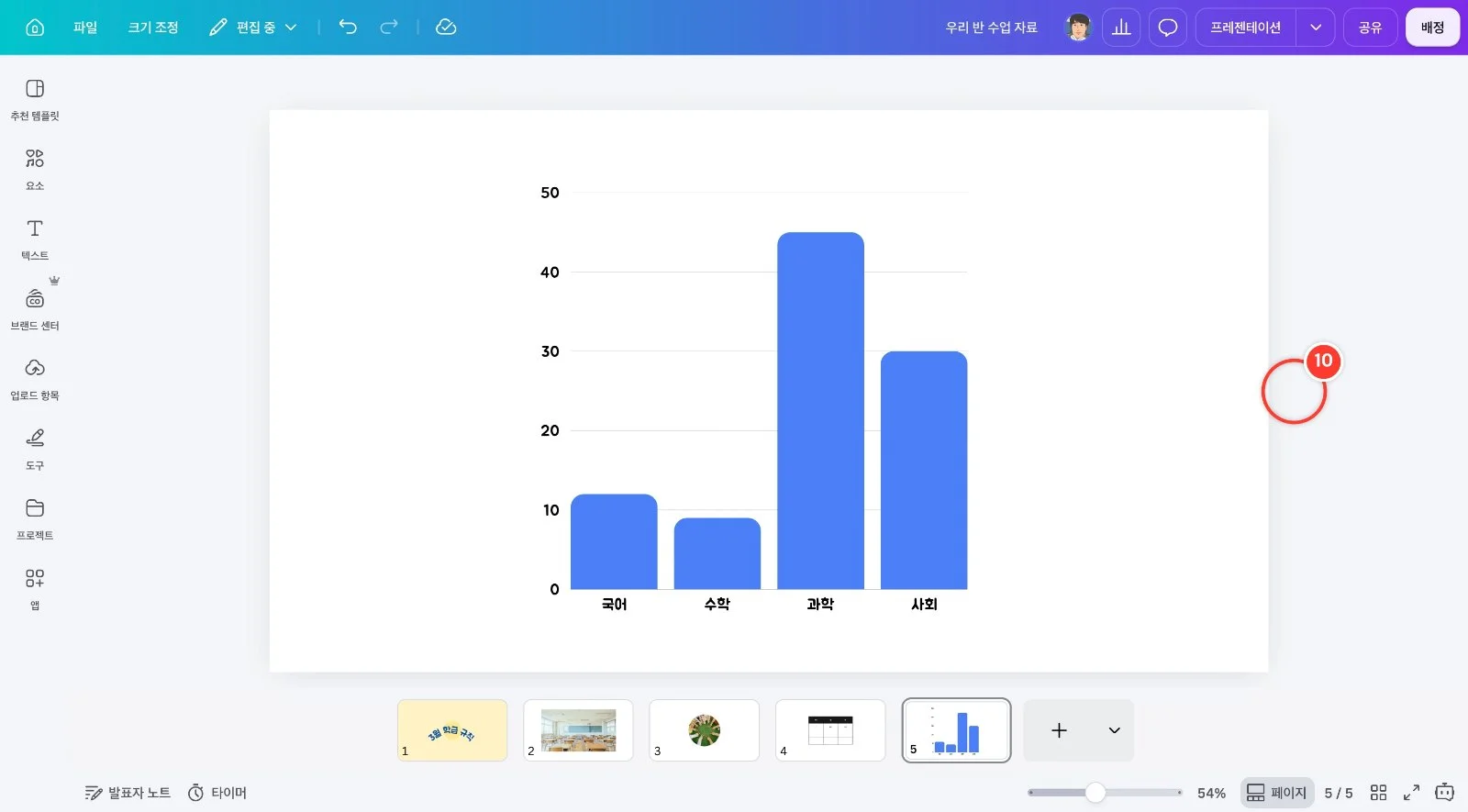This screenshot has height=812, width=1468.
Task: Open the grid view icon
Action: pyautogui.click(x=1378, y=793)
